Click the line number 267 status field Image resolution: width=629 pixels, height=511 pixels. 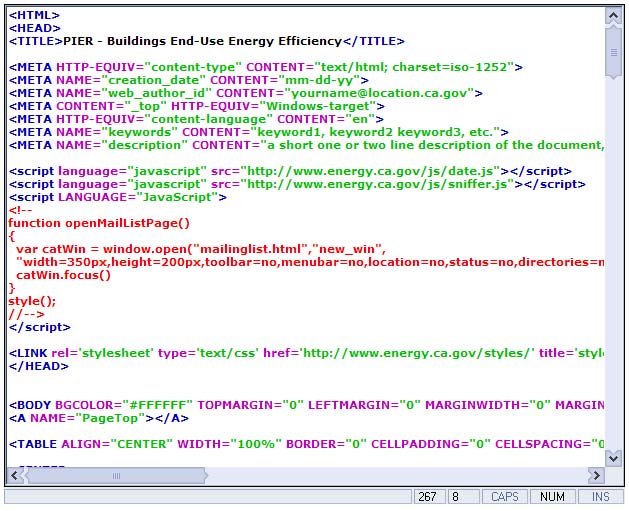429,497
